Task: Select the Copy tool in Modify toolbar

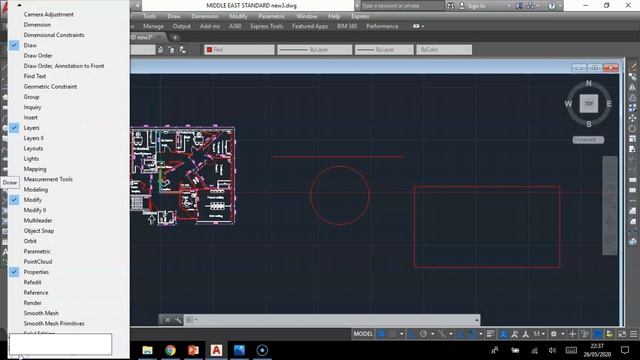Action: (x=633, y=76)
